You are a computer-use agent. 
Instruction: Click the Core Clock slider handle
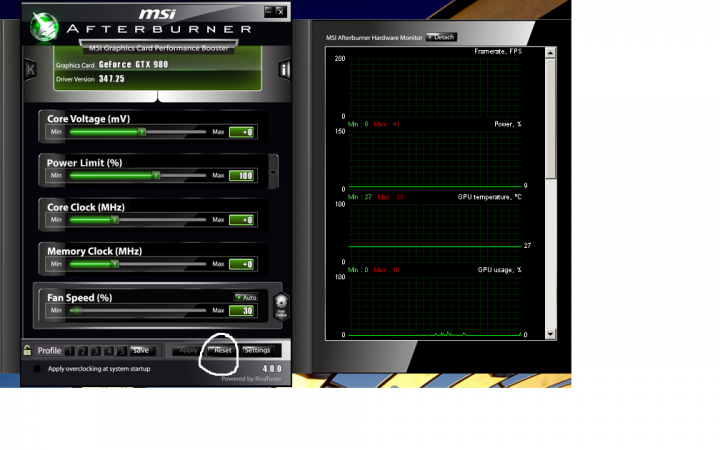coord(115,220)
